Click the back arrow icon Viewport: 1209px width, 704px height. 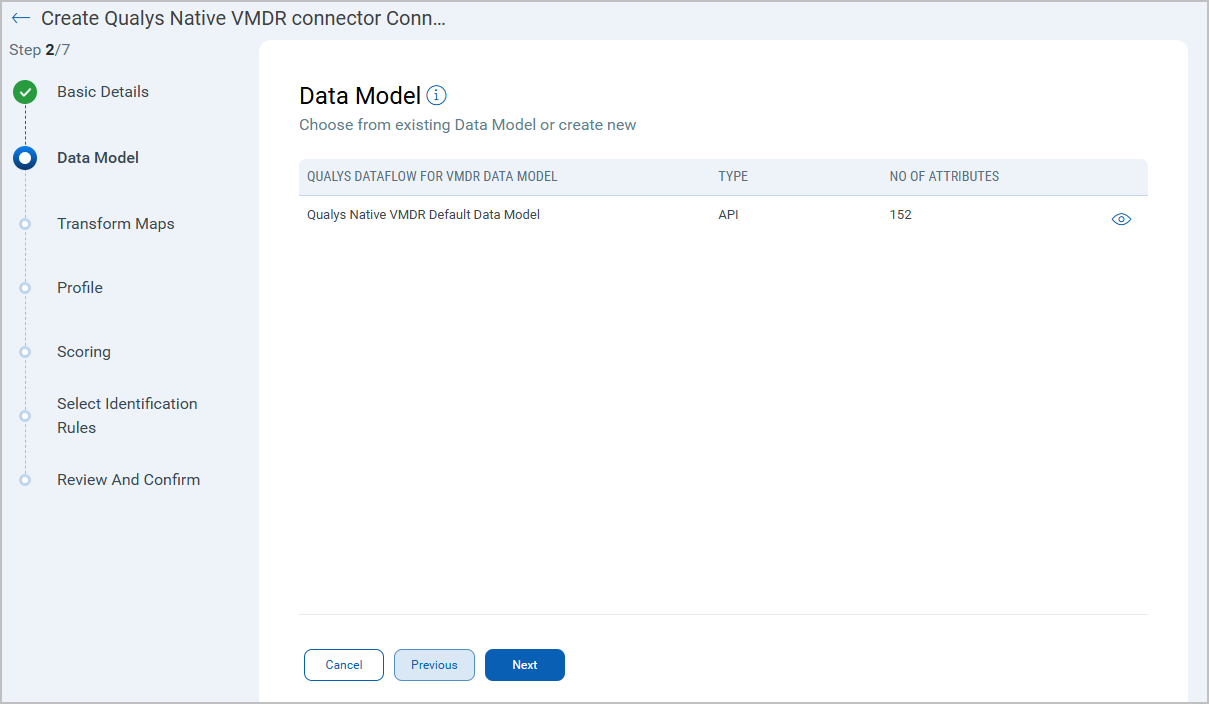(20, 18)
